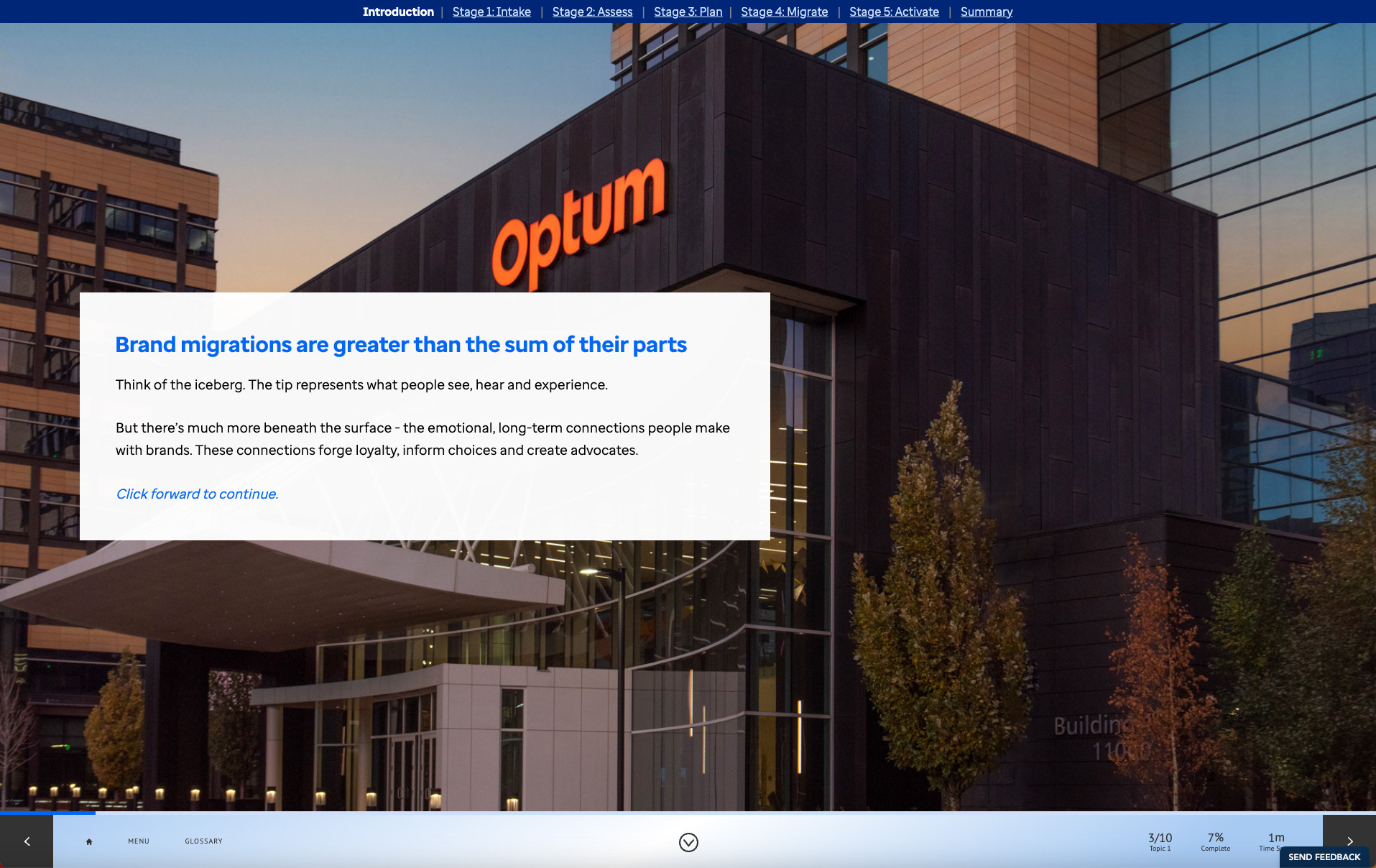This screenshot has width=1376, height=868.
Task: Click the 'Click forward to continue.' text
Action: (197, 494)
